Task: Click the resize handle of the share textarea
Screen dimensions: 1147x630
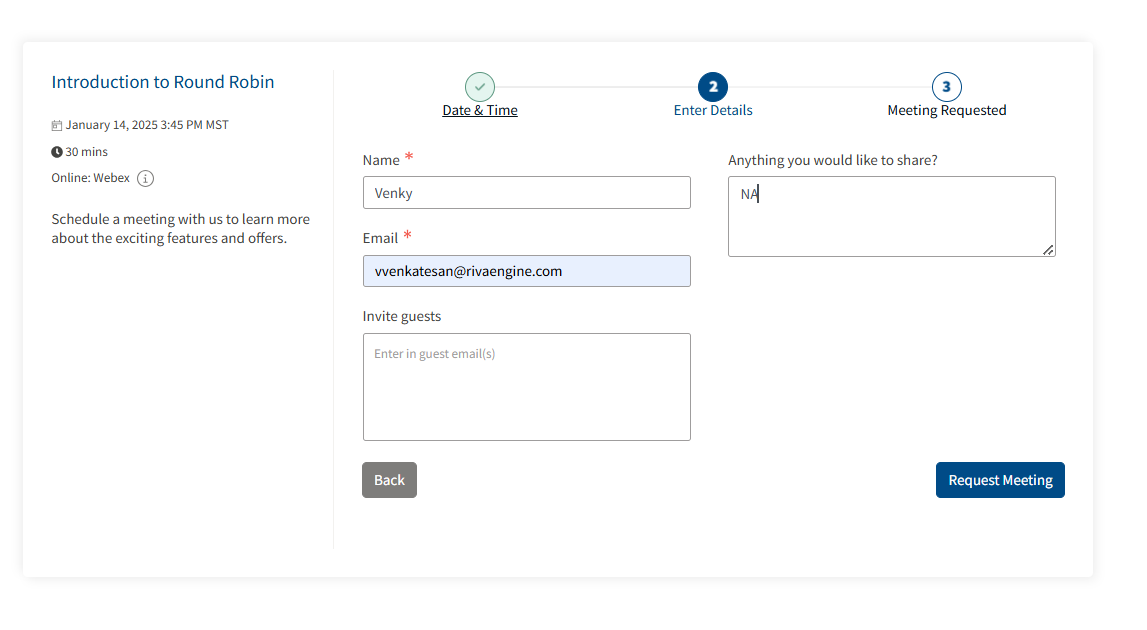Action: (x=1048, y=250)
